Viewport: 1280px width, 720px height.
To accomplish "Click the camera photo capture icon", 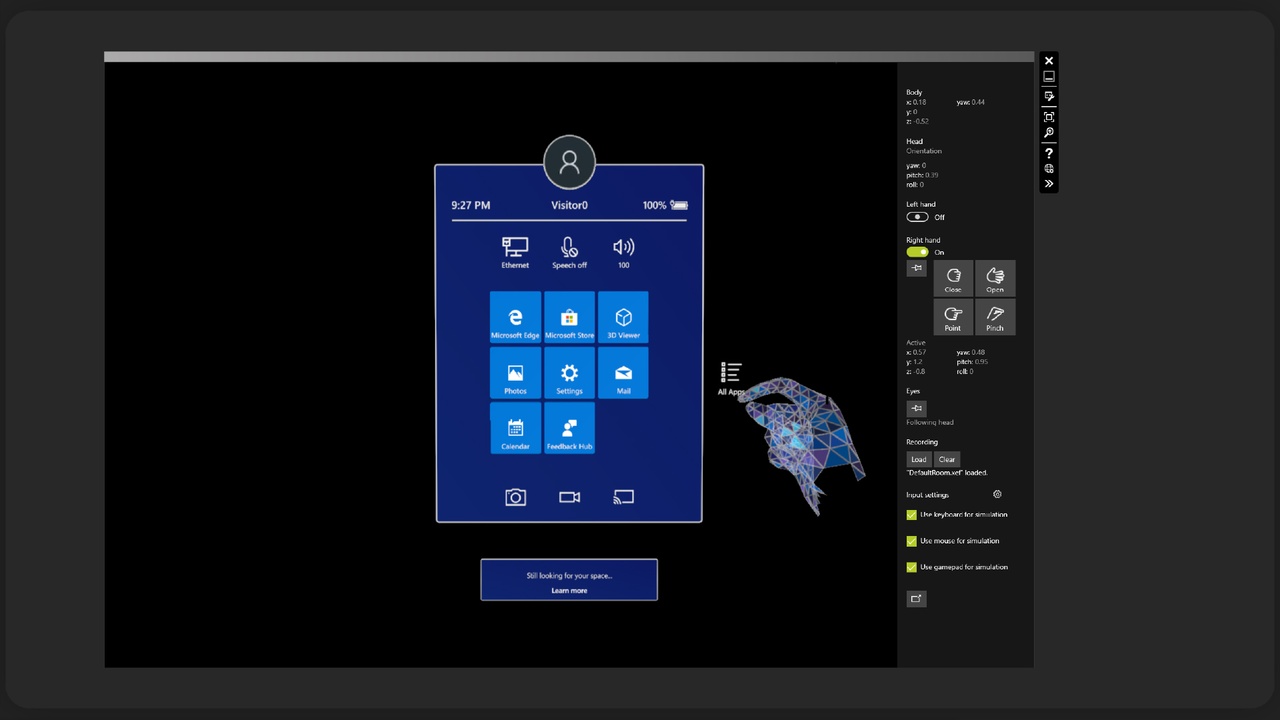I will click(515, 497).
